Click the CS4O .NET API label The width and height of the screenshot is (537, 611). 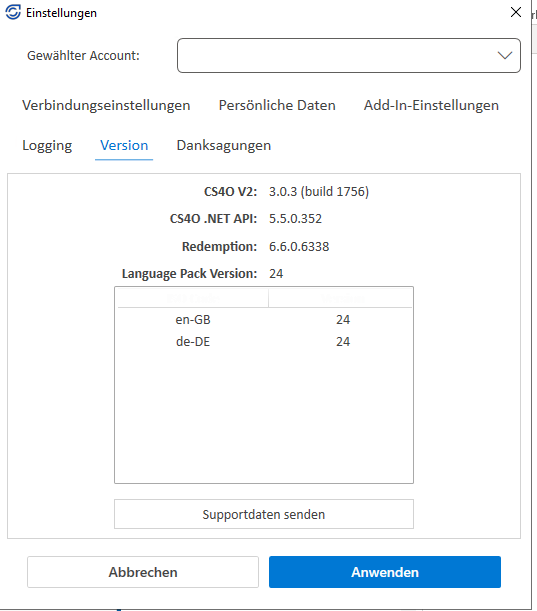(x=213, y=218)
